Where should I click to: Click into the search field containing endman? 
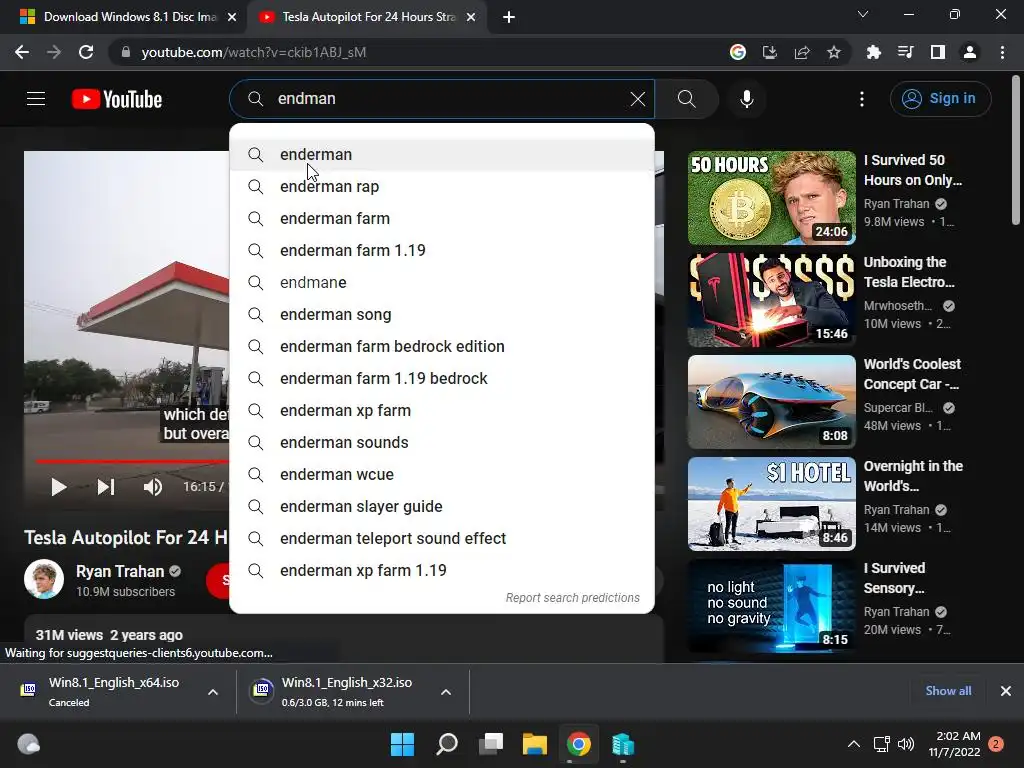coord(442,99)
